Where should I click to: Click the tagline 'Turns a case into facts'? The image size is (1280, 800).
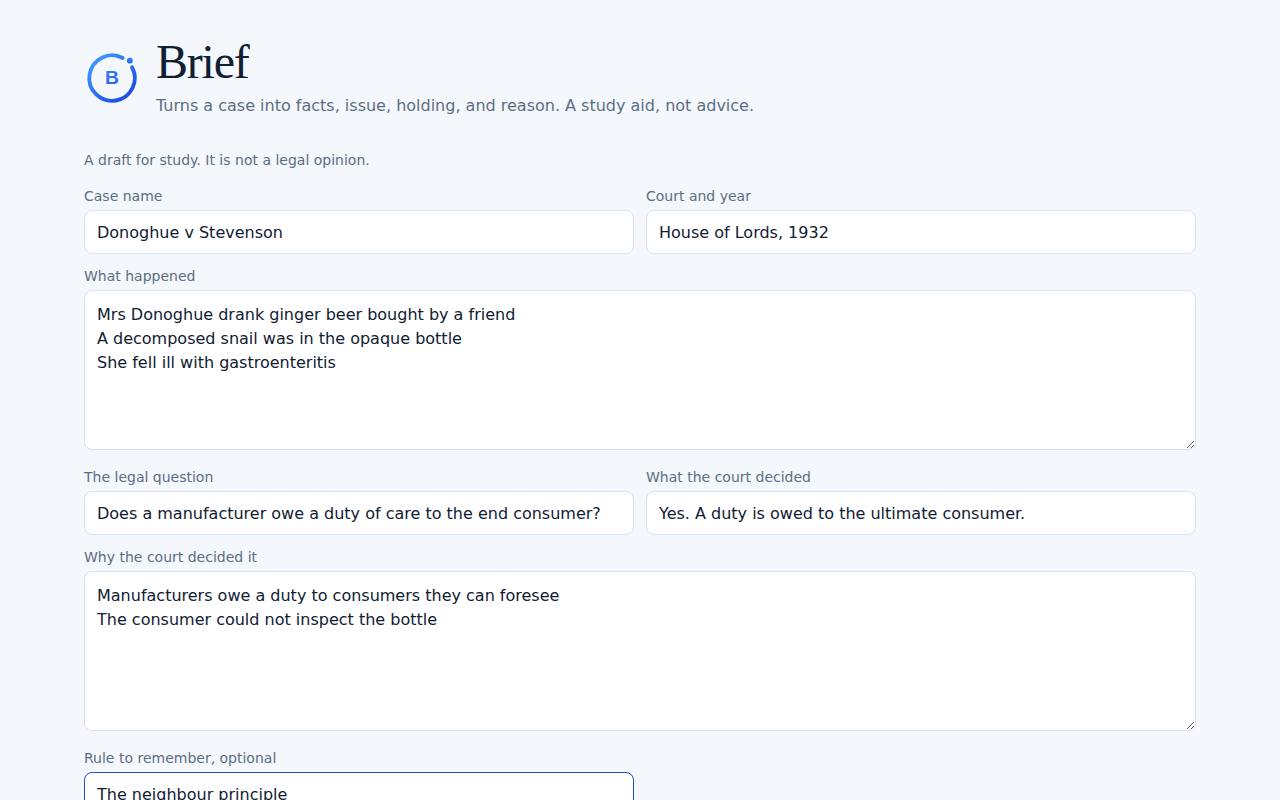(455, 105)
